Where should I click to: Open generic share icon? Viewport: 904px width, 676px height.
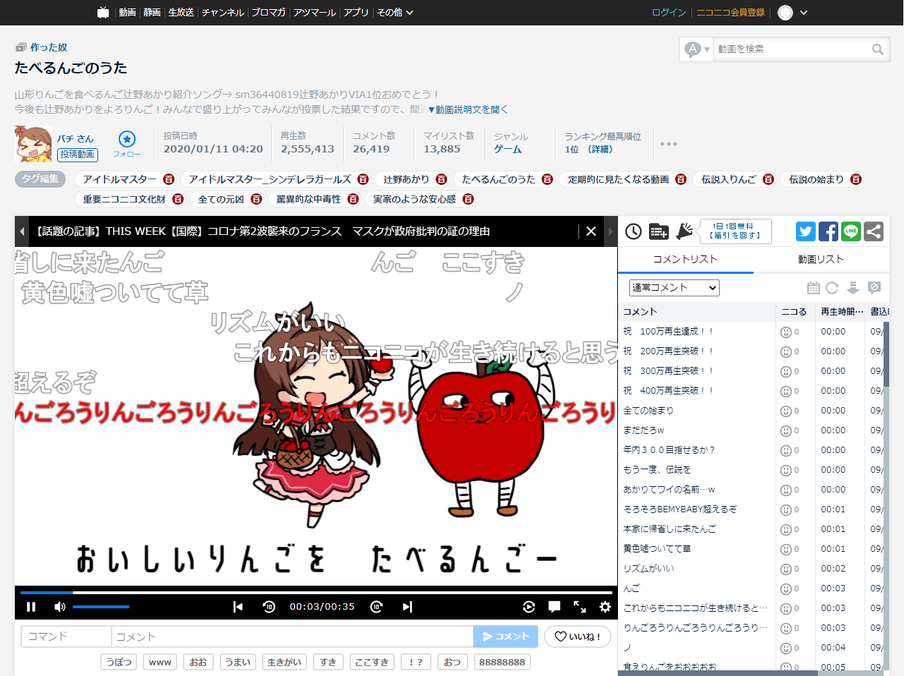(x=873, y=232)
